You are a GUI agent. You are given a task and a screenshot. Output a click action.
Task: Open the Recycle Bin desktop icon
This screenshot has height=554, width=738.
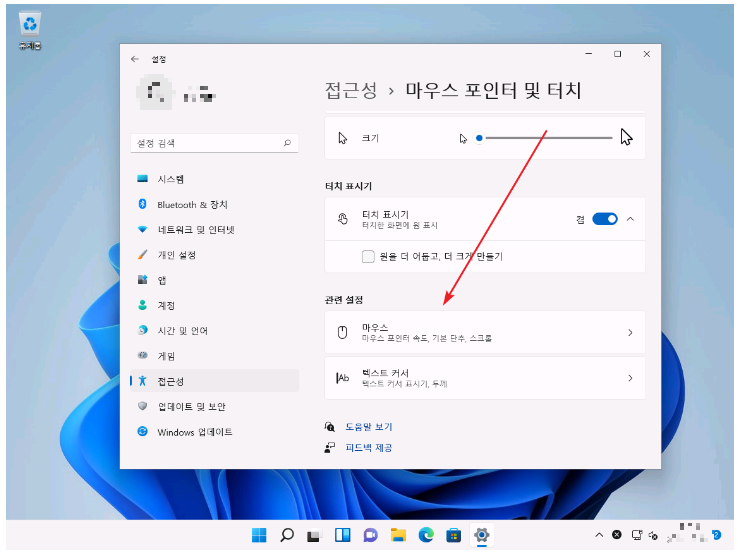(30, 30)
